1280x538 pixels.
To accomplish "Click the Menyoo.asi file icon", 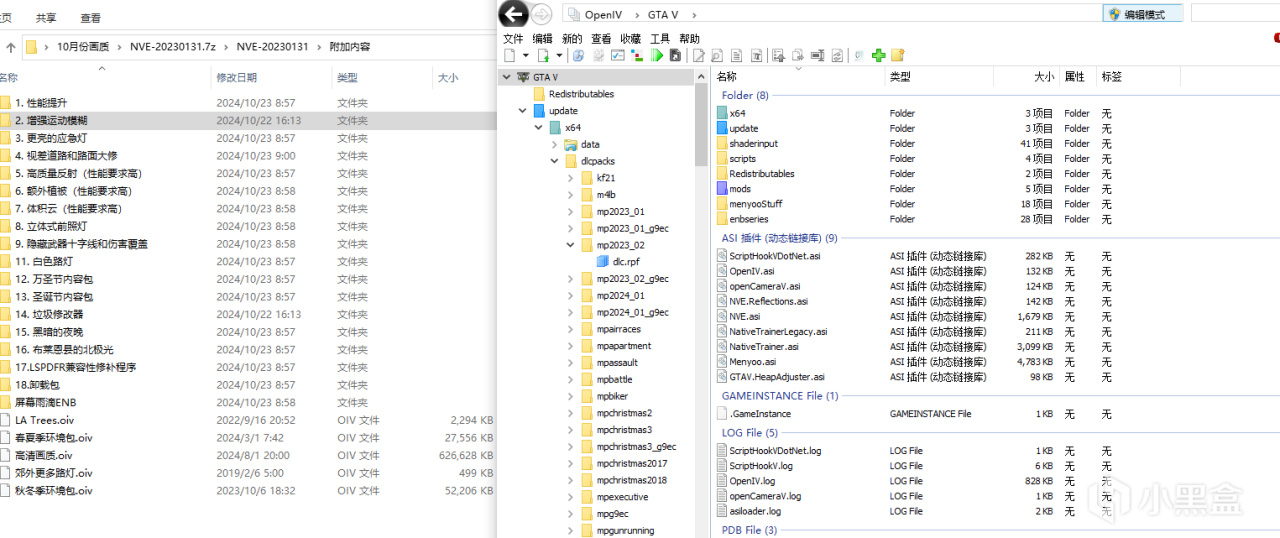I will point(722,361).
